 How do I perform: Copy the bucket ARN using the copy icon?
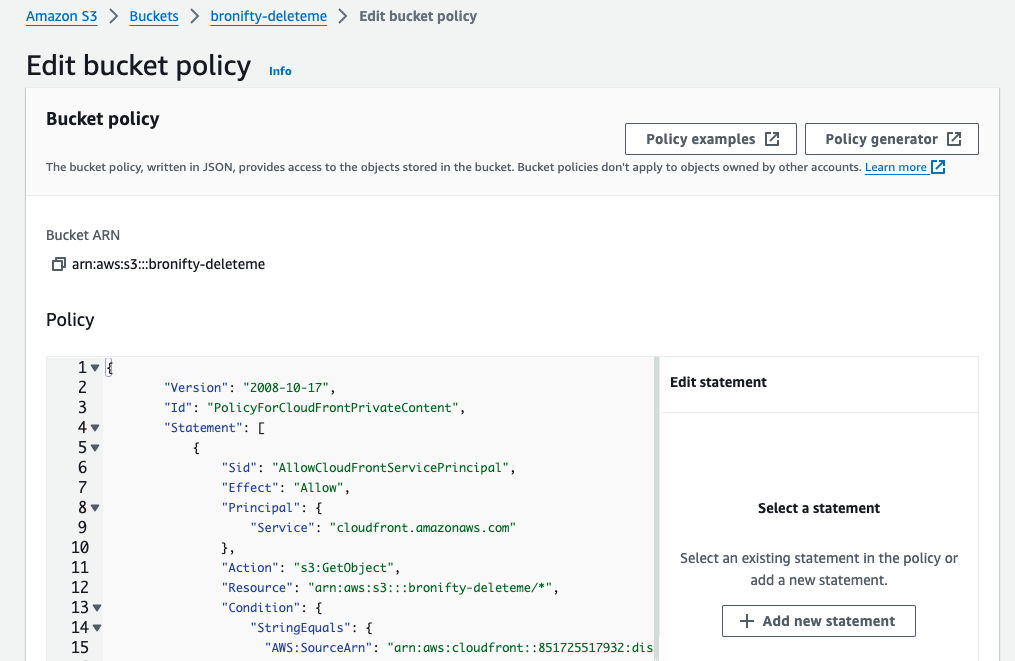click(x=58, y=264)
